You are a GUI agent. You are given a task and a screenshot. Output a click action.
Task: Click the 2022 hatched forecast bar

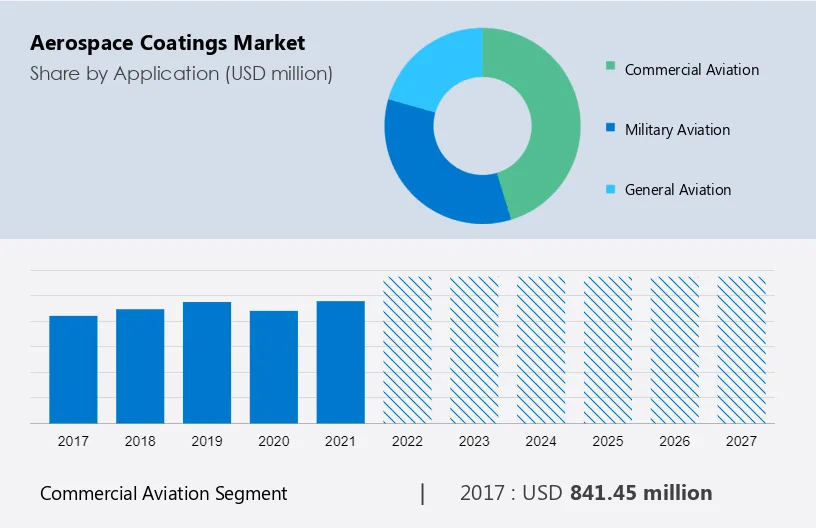click(407, 350)
